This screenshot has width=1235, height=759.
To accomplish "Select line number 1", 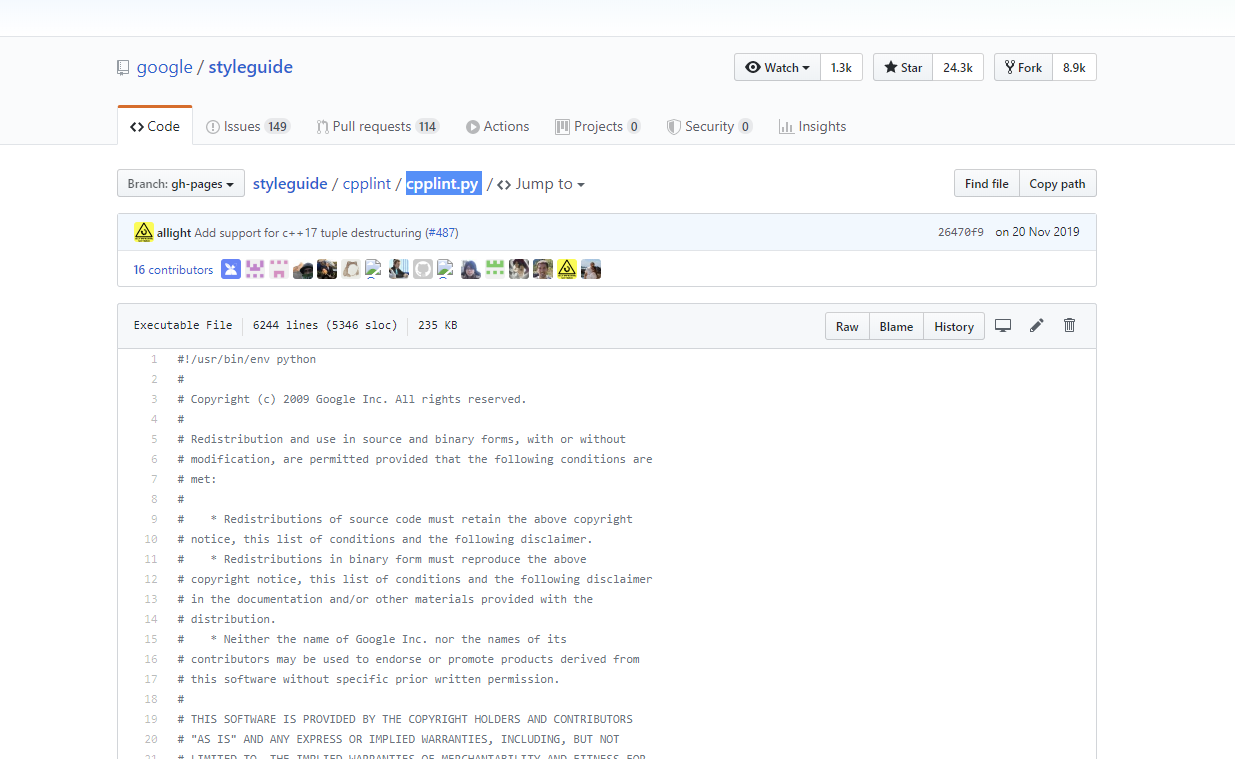I will click(x=154, y=359).
